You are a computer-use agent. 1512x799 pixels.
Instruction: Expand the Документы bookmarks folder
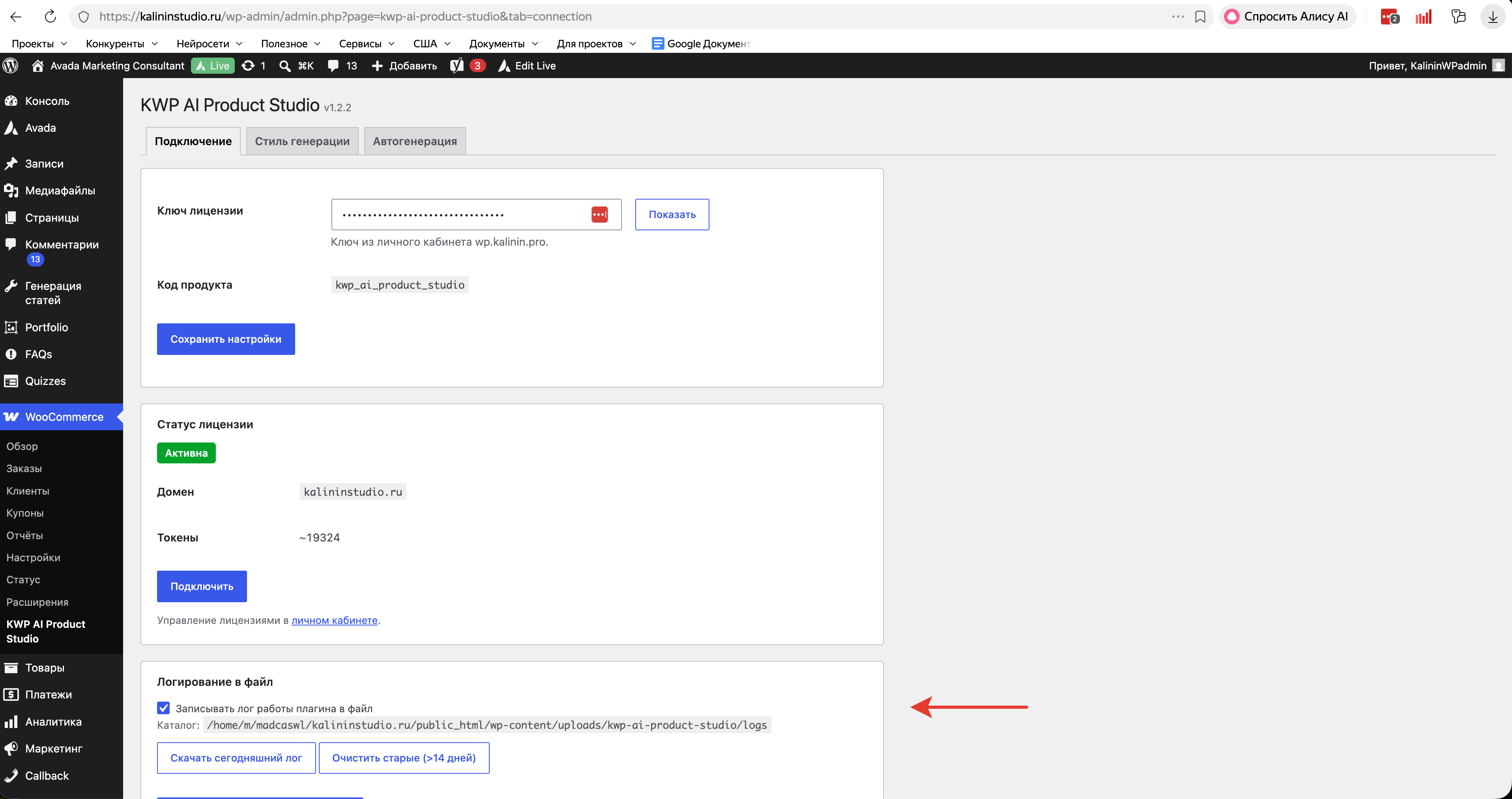[503, 43]
